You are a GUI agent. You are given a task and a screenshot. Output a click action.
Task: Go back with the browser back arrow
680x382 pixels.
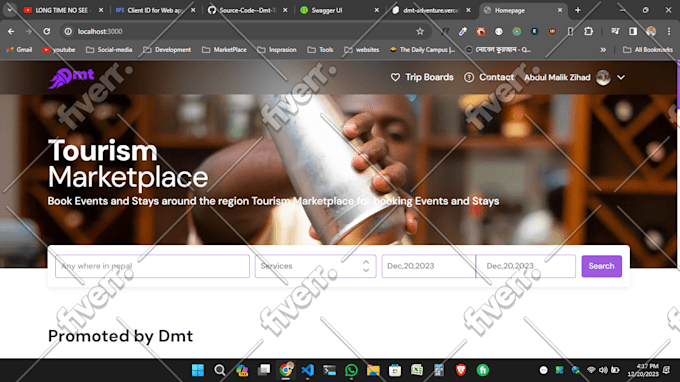[x=11, y=31]
